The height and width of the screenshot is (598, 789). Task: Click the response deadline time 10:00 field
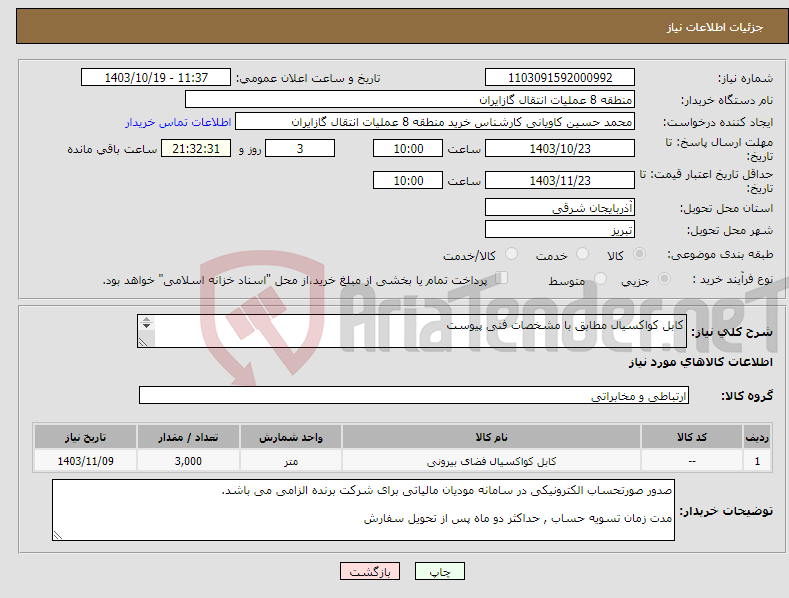(408, 148)
